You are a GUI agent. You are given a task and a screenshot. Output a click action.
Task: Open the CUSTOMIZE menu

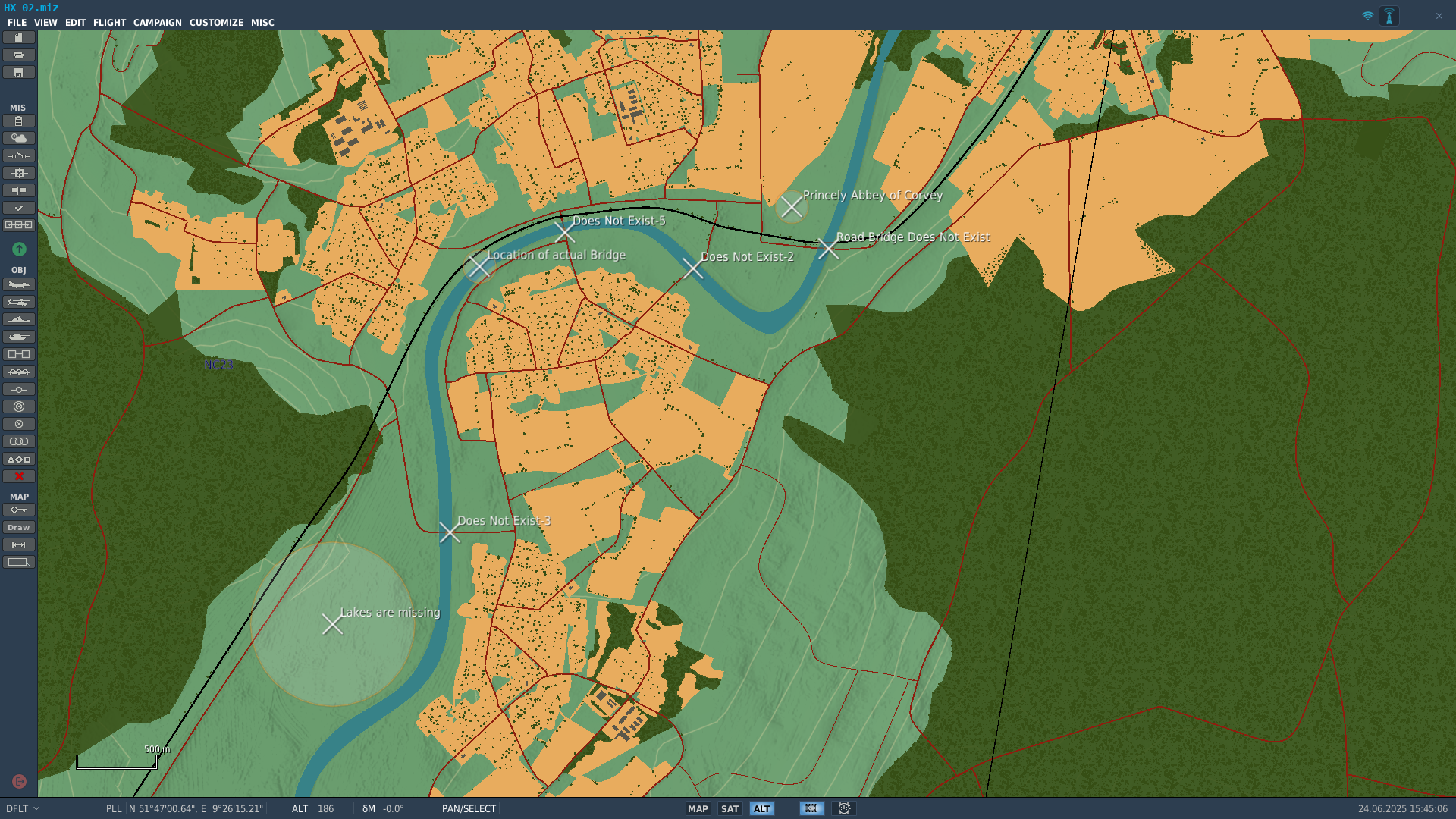[x=216, y=23]
